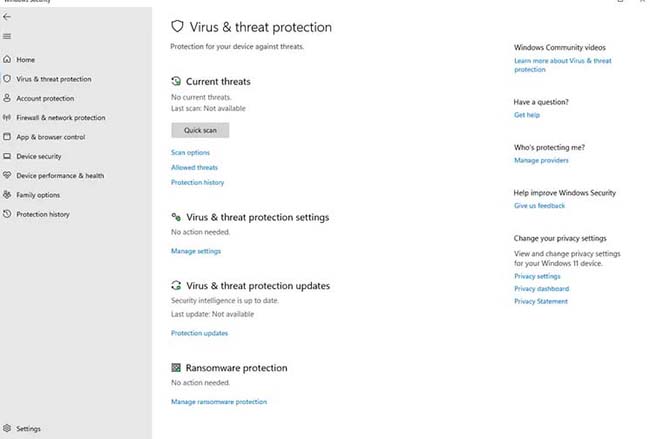Click the back arrow icon
650x439 pixels.
(x=8, y=17)
